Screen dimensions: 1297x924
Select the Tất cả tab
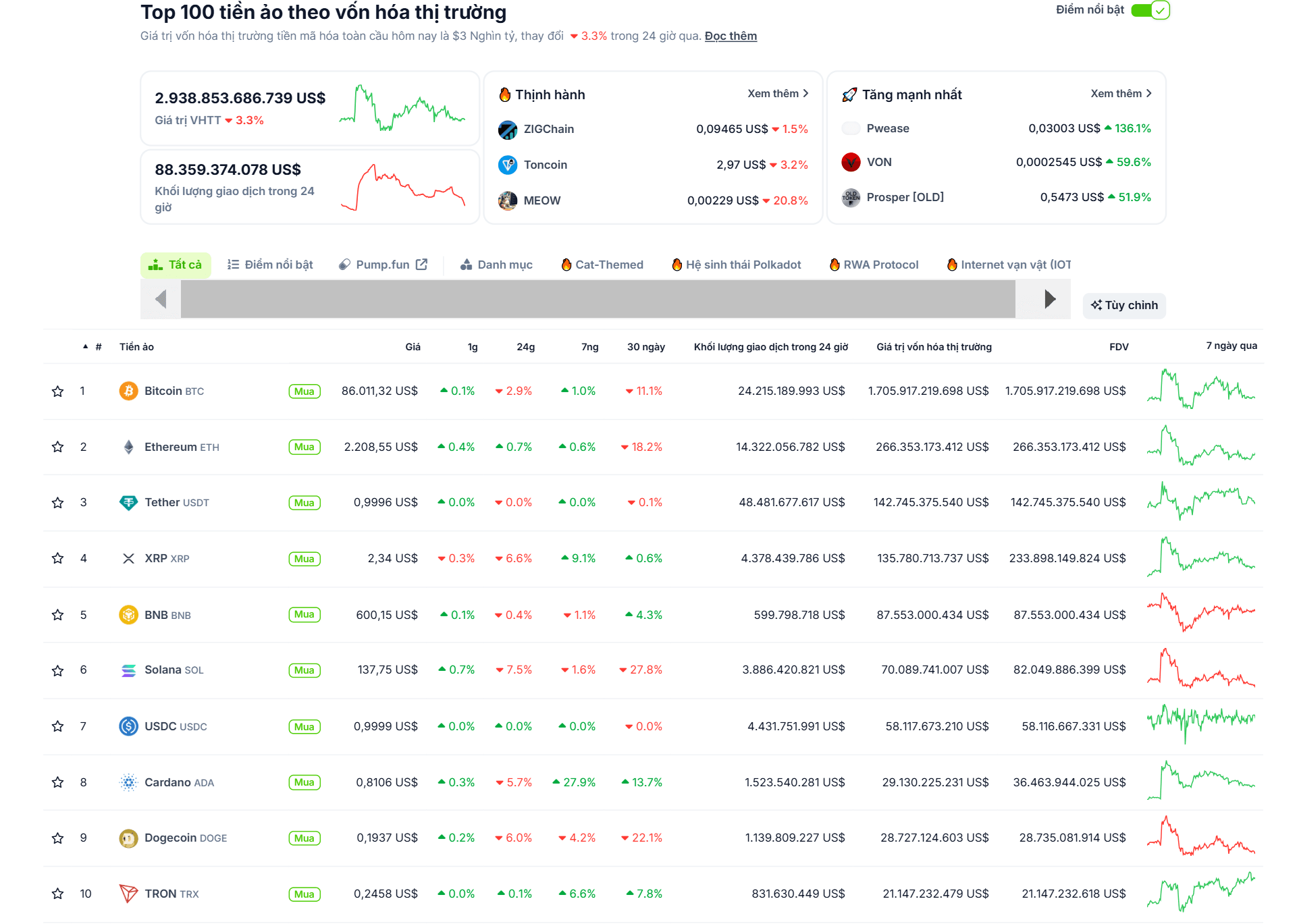(176, 265)
